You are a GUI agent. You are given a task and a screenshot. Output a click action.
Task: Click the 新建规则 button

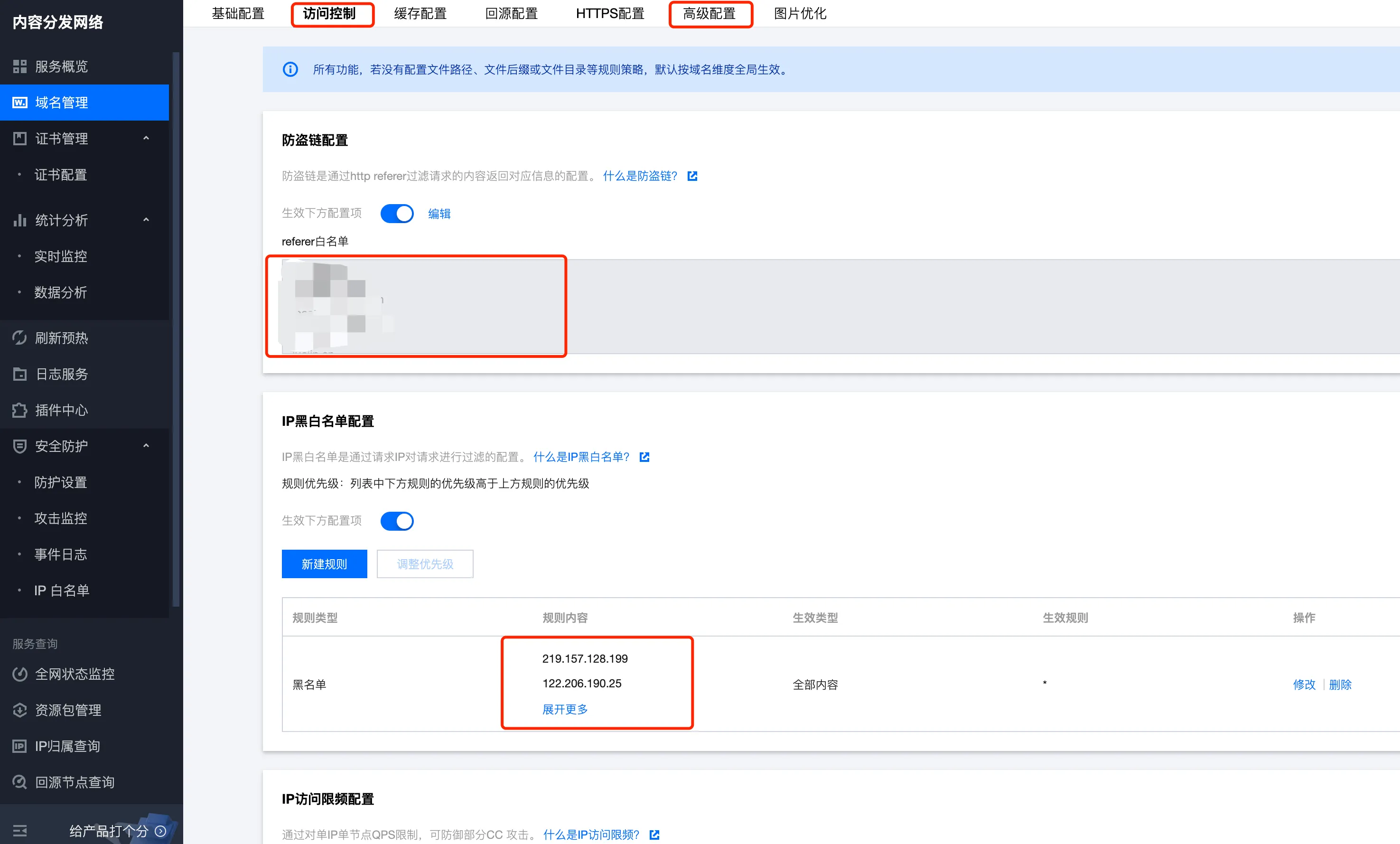(324, 564)
